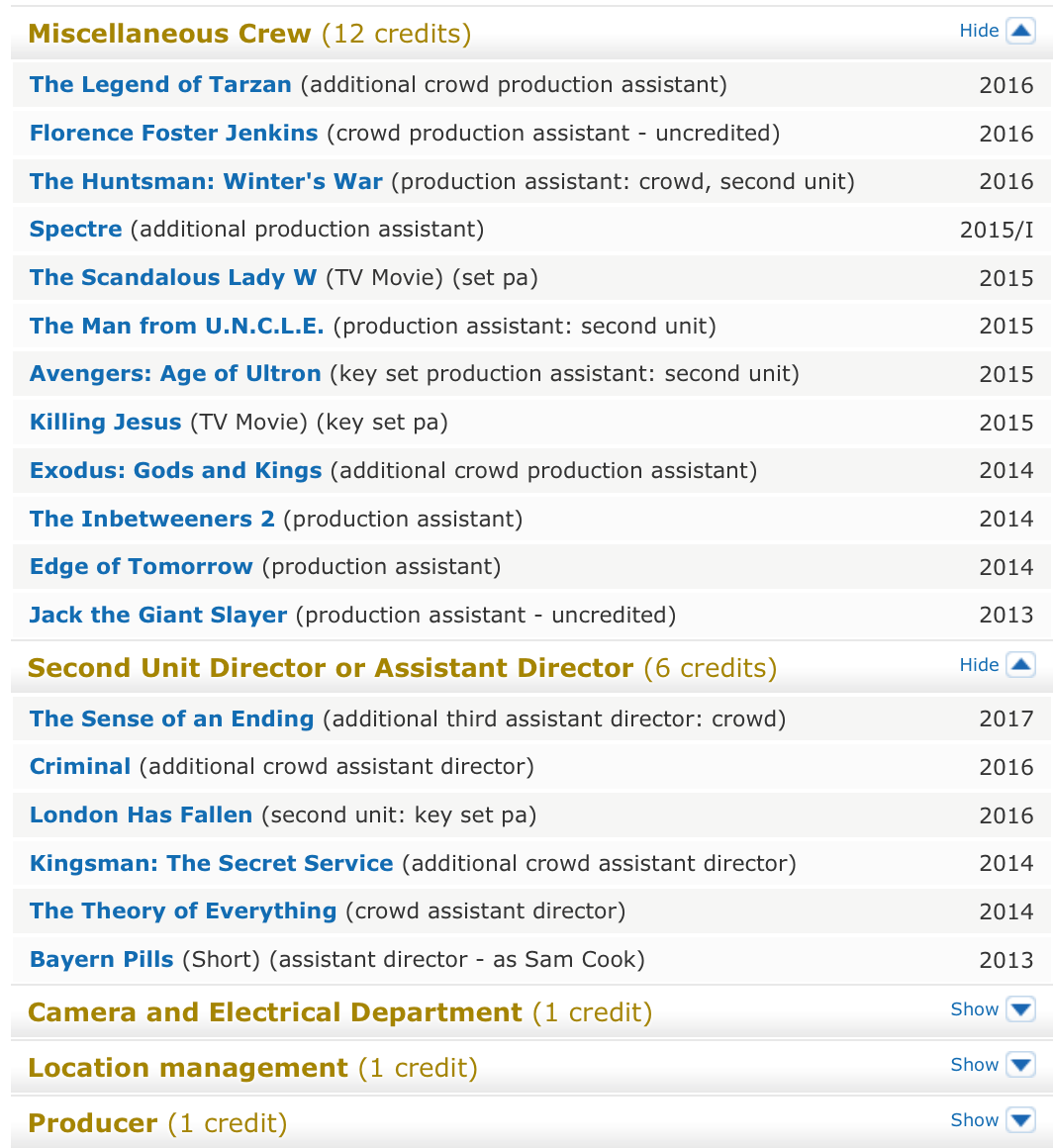1053x1148 pixels.
Task: Click the Miscellaneous Crew section heading
Action: point(169,34)
